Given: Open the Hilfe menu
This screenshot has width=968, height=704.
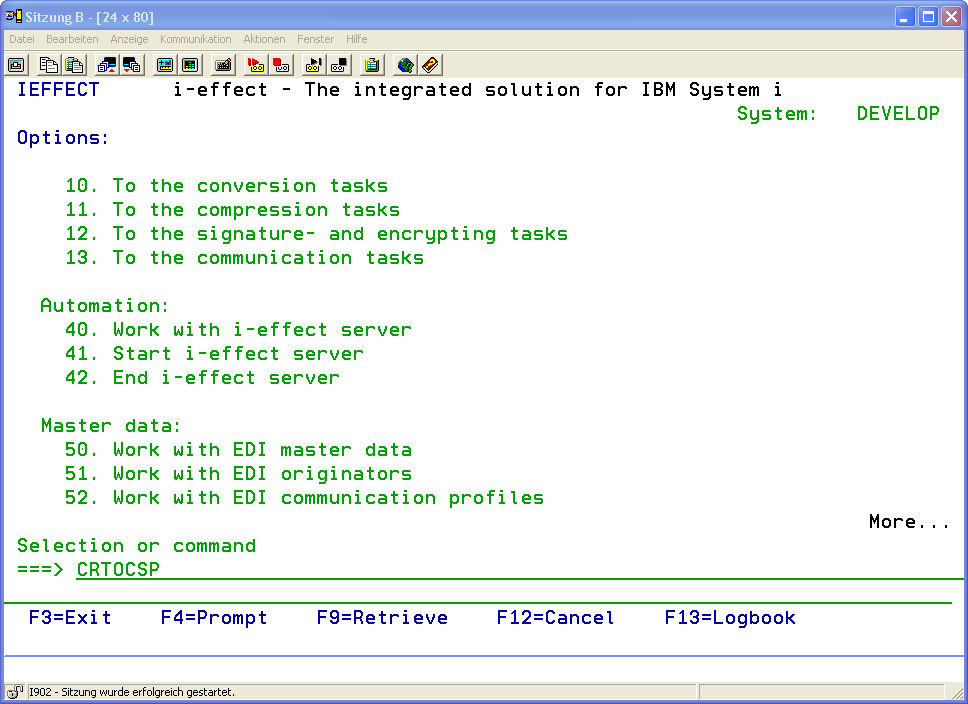Looking at the screenshot, I should (356, 39).
